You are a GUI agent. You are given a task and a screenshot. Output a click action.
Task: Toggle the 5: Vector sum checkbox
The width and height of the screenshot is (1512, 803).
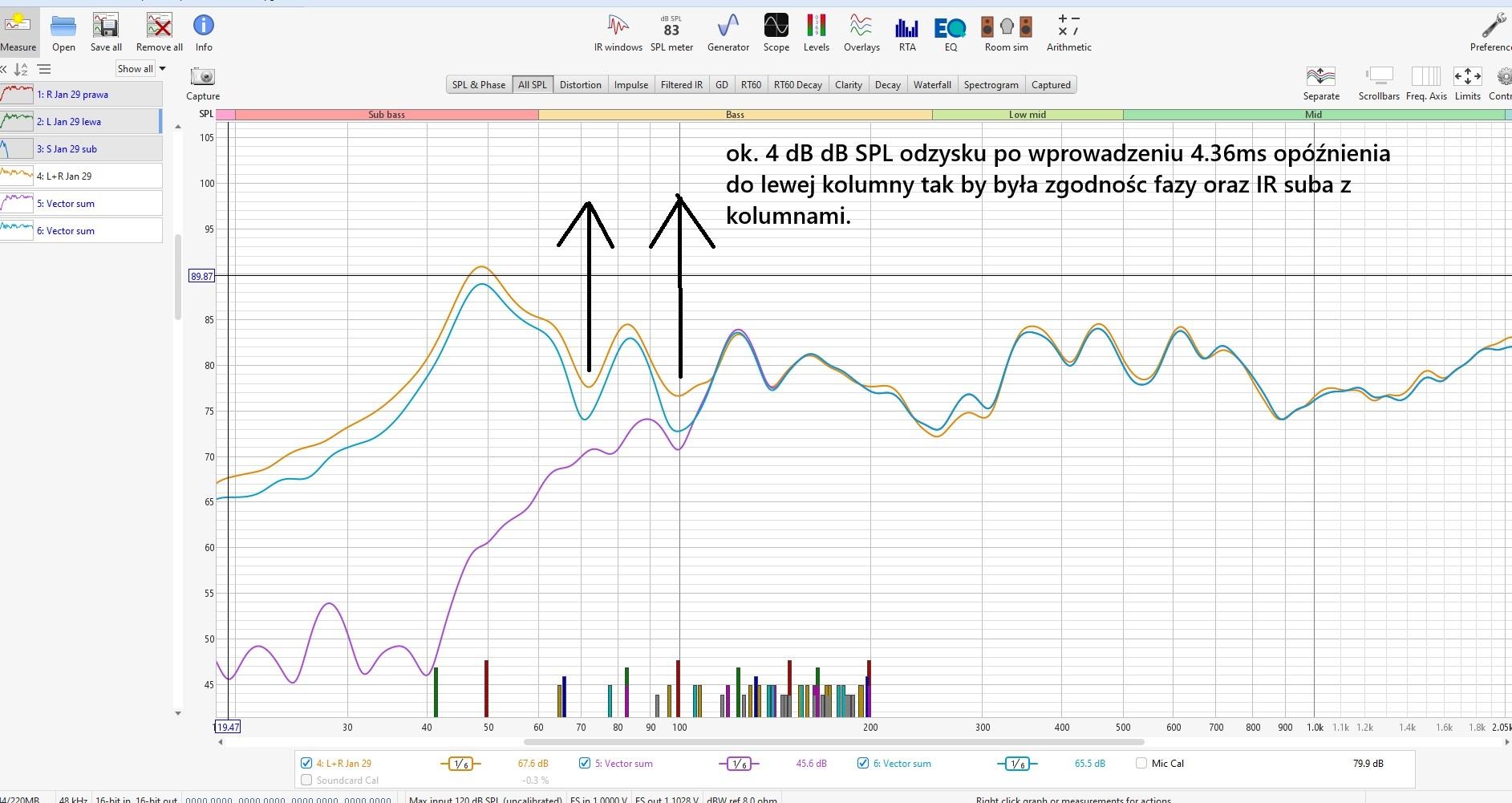coord(585,764)
